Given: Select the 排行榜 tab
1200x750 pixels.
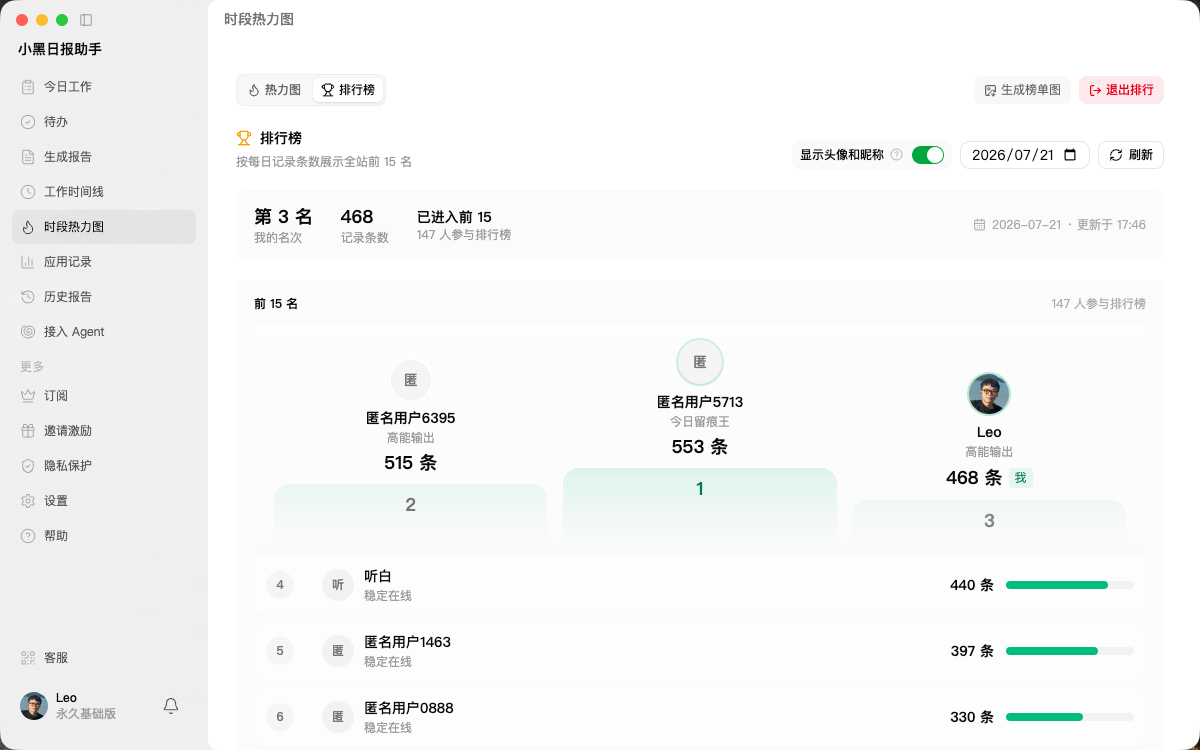Looking at the screenshot, I should (348, 90).
